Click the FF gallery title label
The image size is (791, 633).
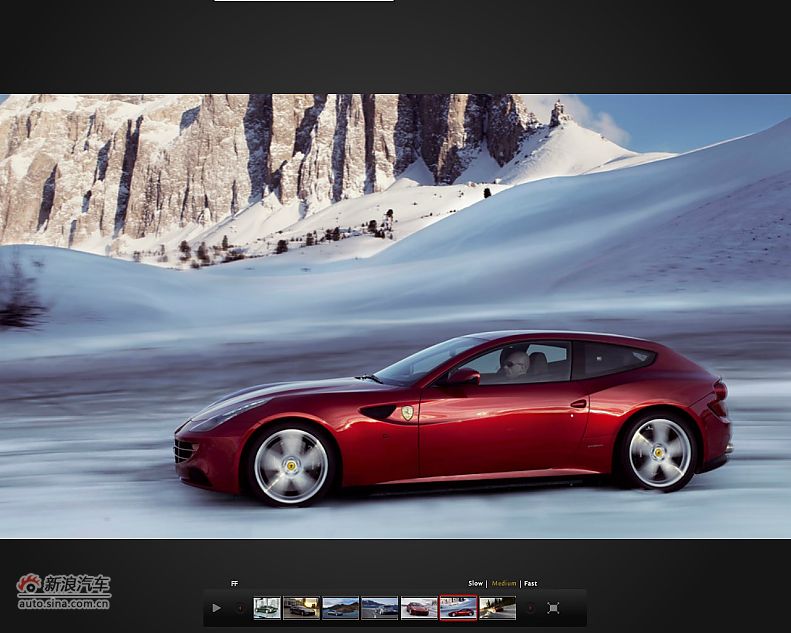pos(235,583)
